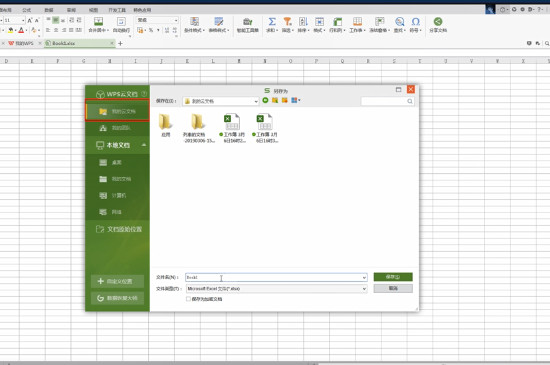Image resolution: width=550 pixels, height=365 pixels.
Task: Switch to the 我的WPS tab
Action: [x=21, y=43]
